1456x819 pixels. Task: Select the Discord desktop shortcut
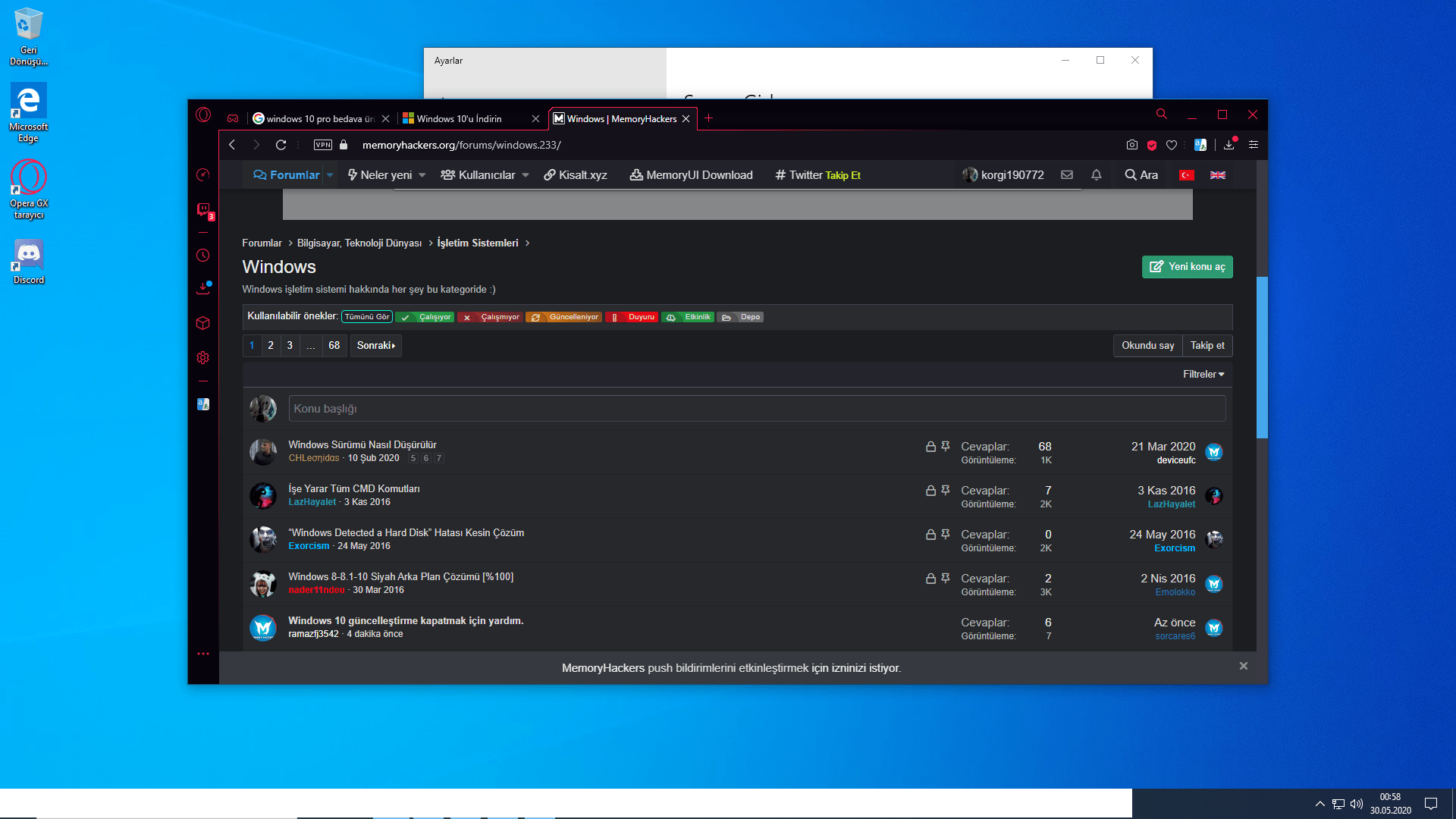click(x=29, y=262)
